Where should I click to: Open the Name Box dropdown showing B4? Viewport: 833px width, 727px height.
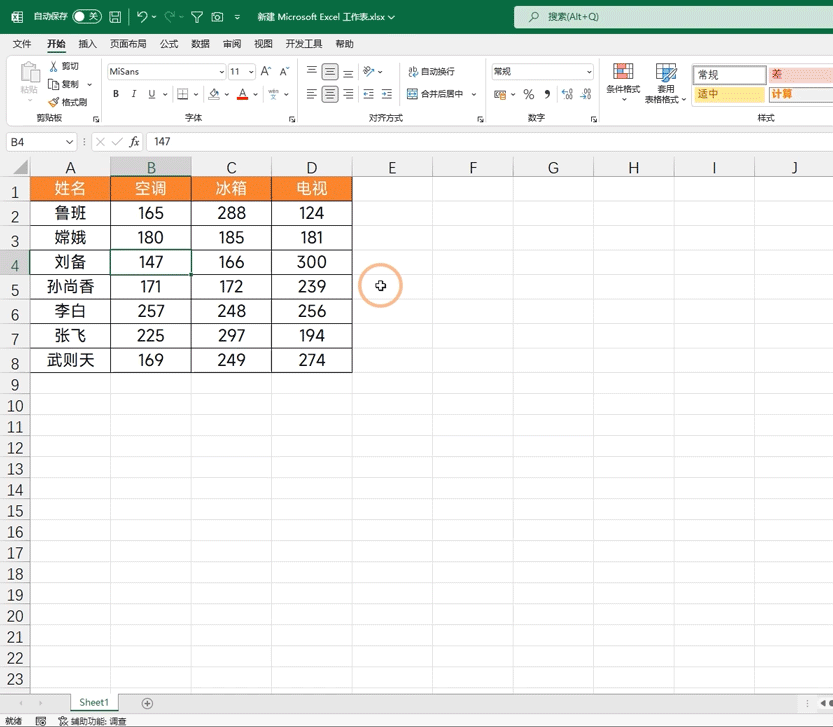(70, 142)
